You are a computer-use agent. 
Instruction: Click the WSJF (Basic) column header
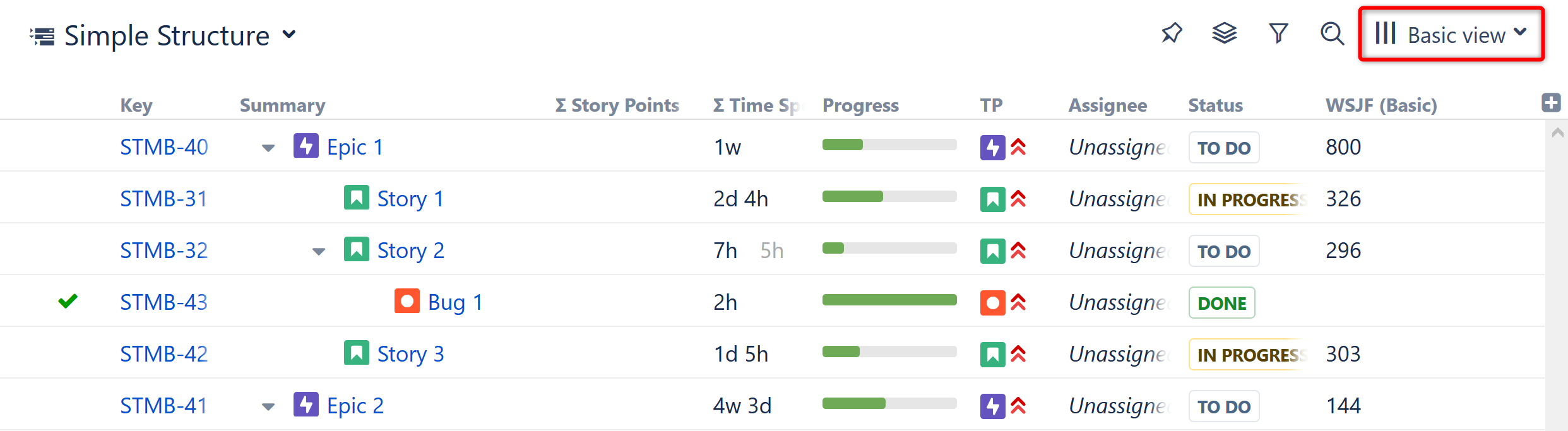tap(1381, 105)
